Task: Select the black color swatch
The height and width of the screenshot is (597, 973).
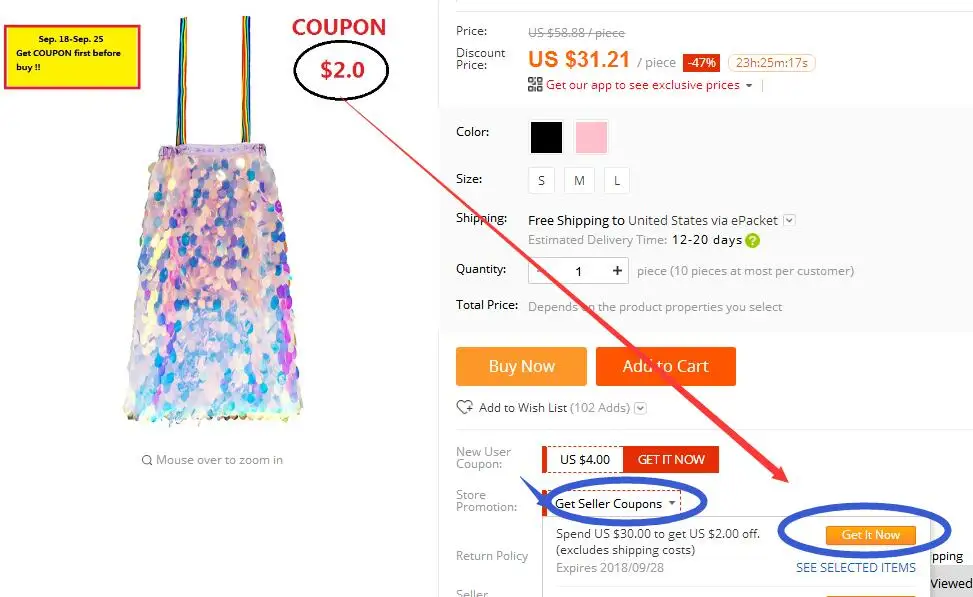Action: [546, 137]
